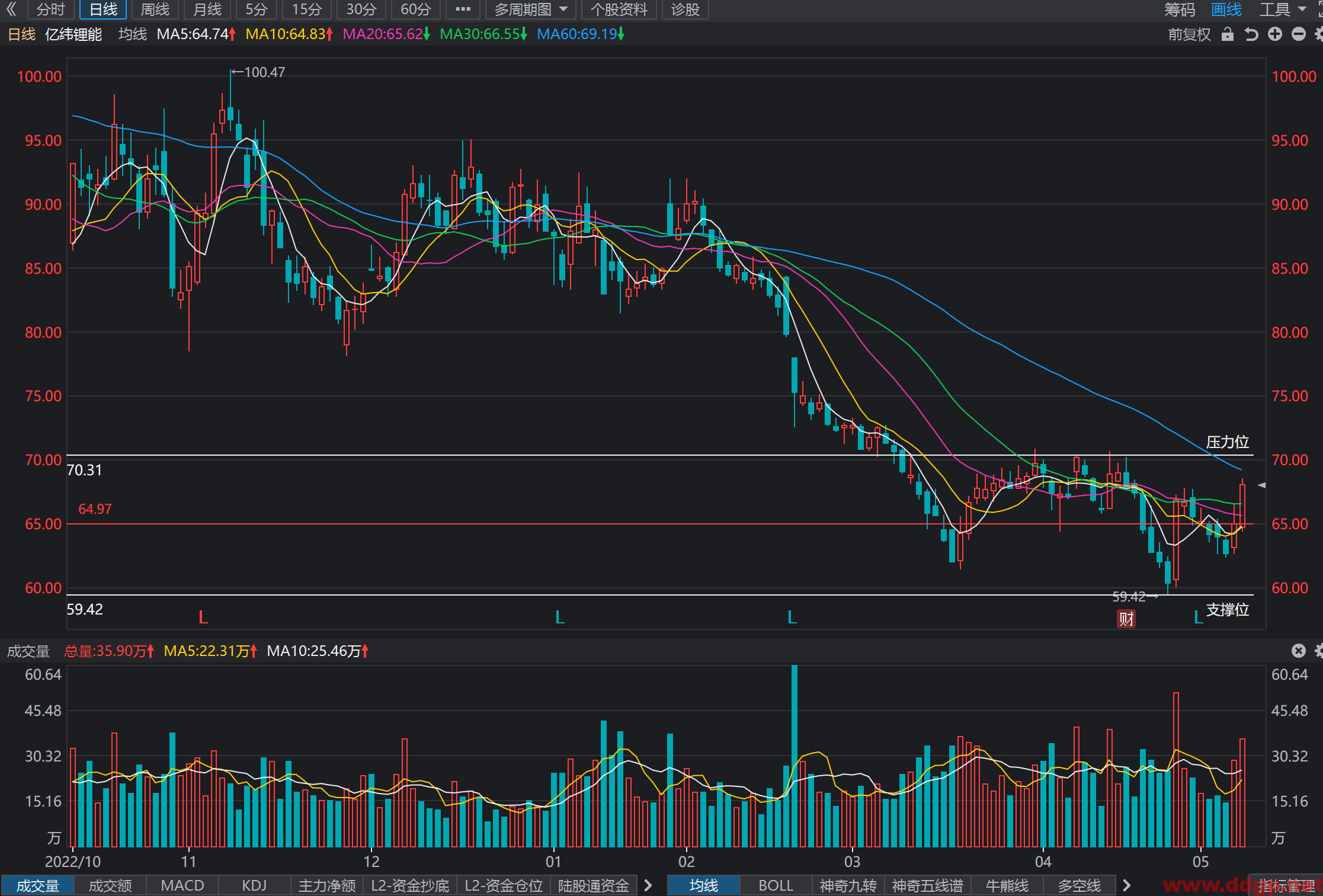Screen dimensions: 1323x896
Task: Click the 压力位 resistance line label
Action: pyautogui.click(x=1227, y=442)
